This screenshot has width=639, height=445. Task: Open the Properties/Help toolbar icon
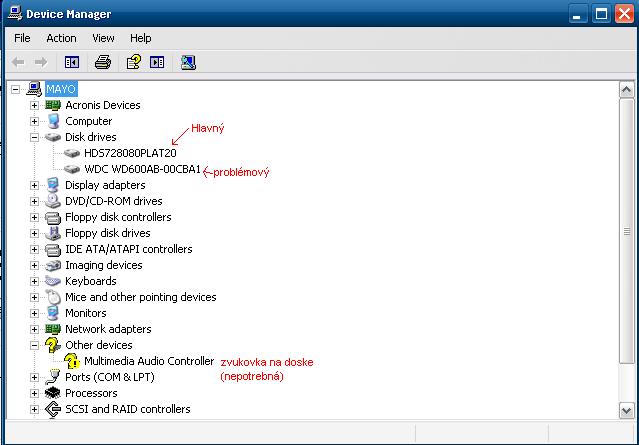(134, 62)
